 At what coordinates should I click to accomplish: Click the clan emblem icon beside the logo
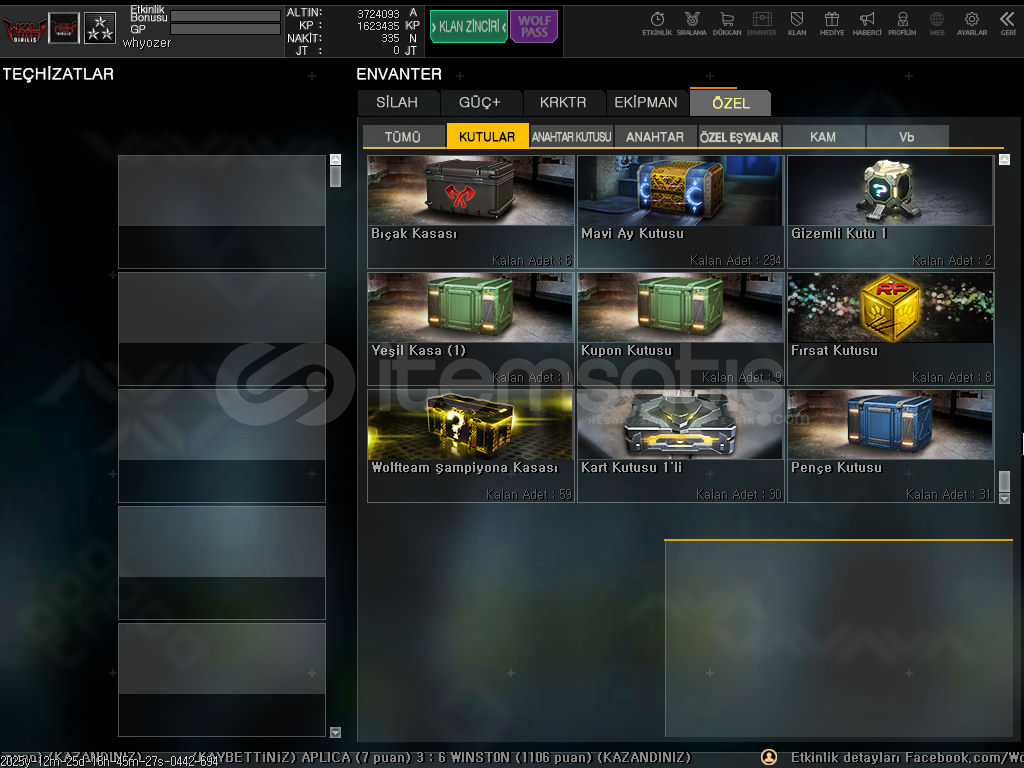[64, 28]
